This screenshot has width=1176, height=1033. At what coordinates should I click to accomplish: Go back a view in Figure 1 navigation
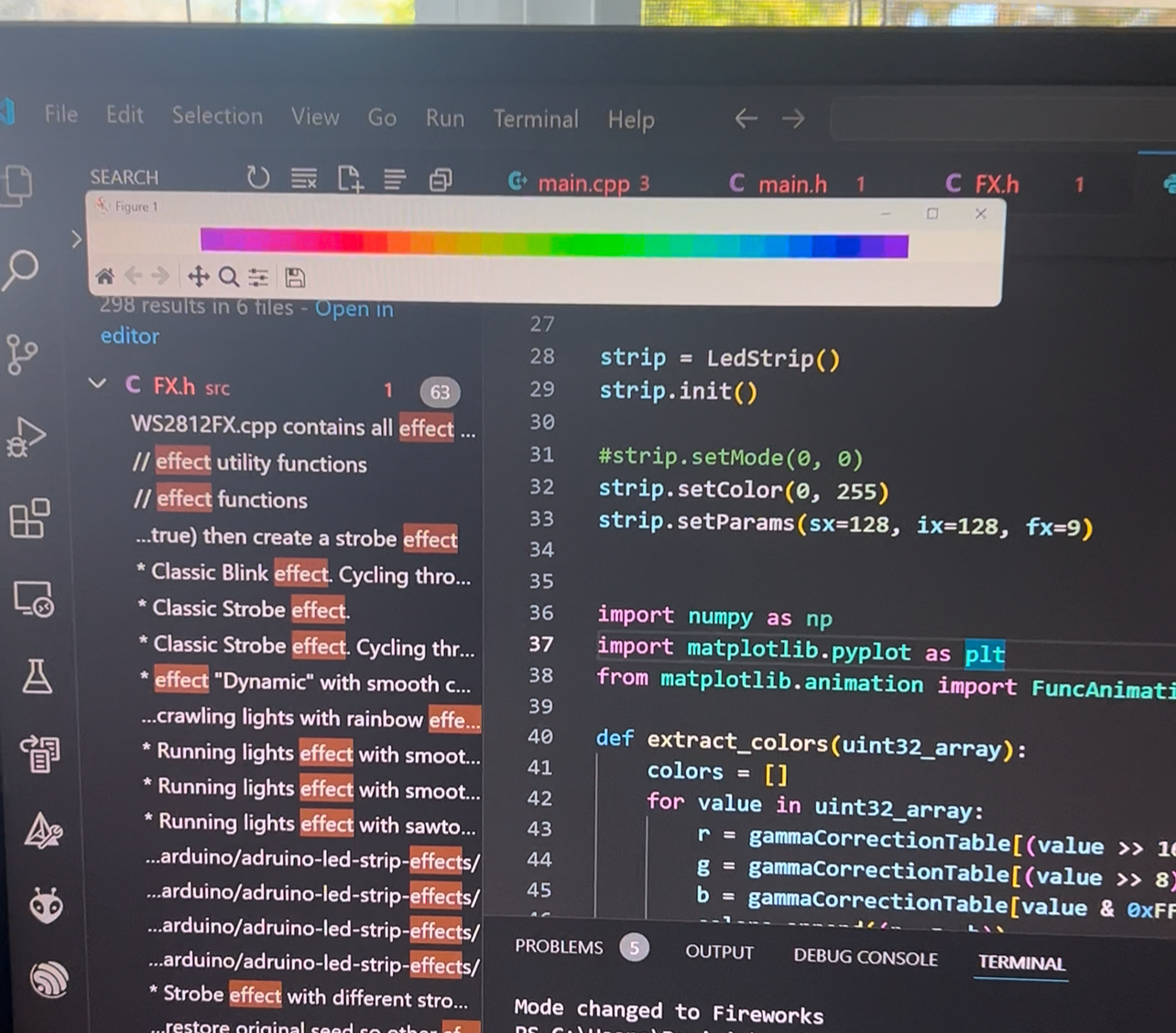134,276
